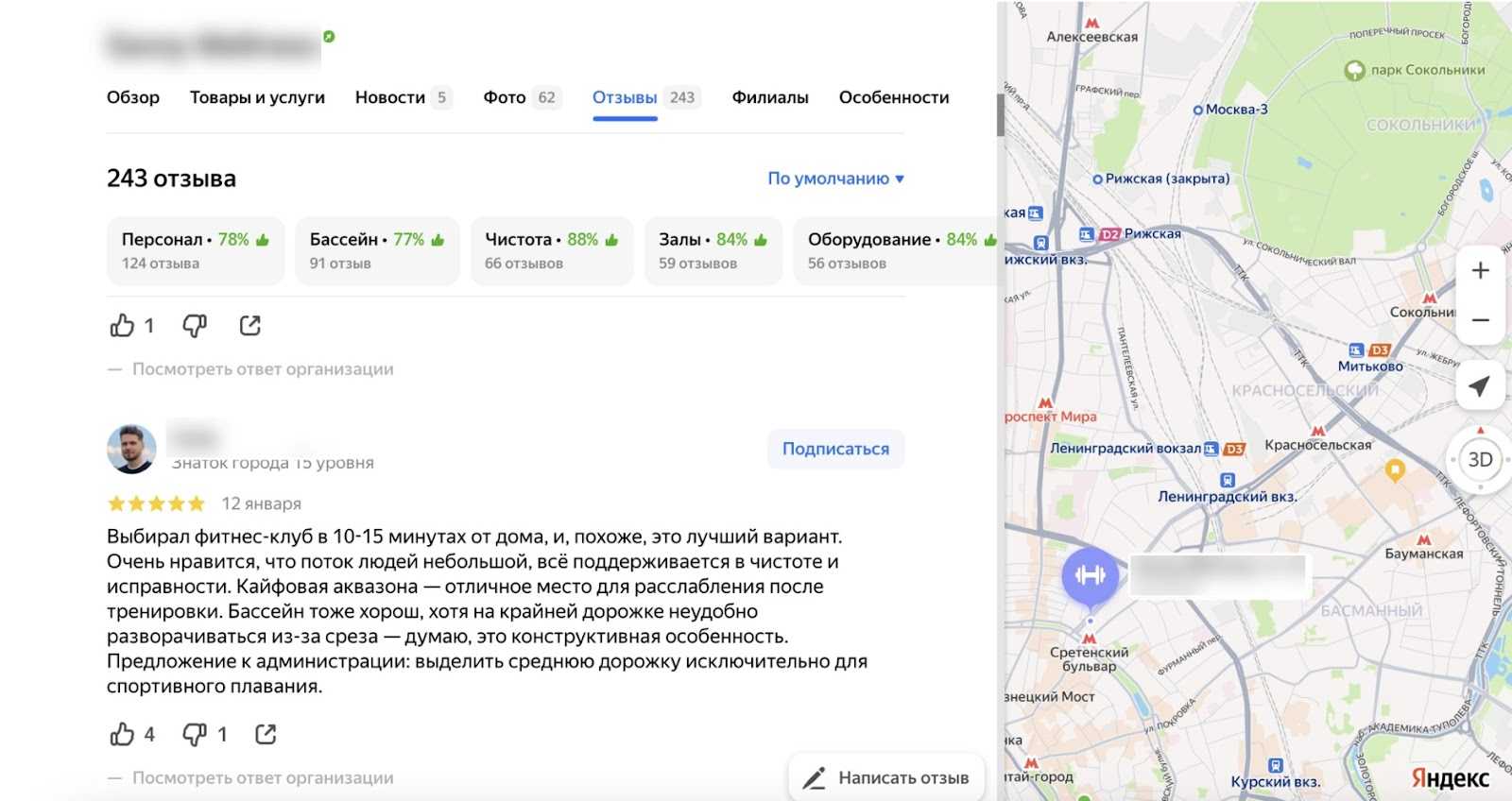Screen dimensions: 1512x801
Task: Click Курский вкз. railway station icon
Action: point(1275,766)
